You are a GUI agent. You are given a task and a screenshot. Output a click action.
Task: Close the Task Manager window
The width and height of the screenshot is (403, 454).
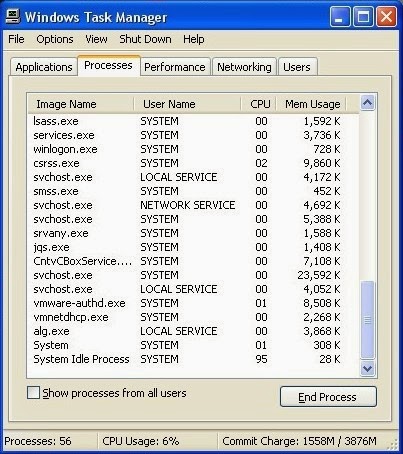[386, 17]
